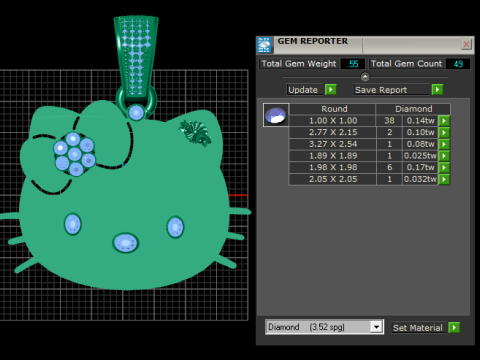Screen dimensions: 480x360
Task: Click the Update button
Action: point(305,90)
